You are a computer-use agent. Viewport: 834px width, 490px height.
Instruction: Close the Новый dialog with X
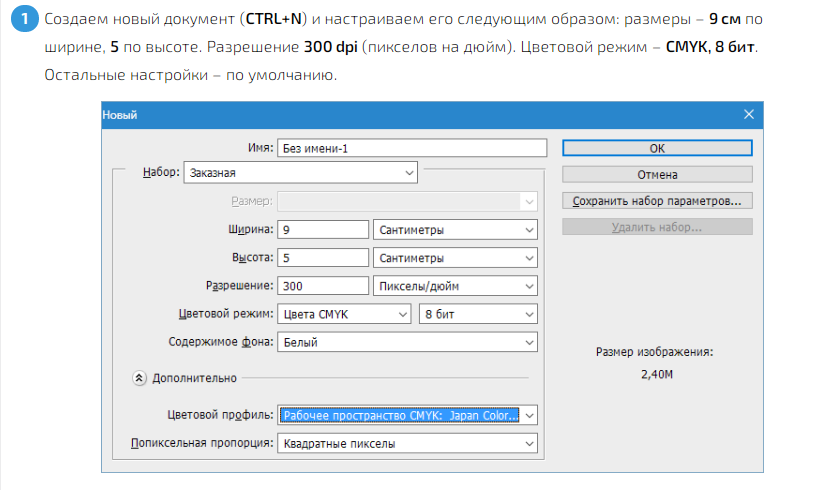click(x=748, y=115)
